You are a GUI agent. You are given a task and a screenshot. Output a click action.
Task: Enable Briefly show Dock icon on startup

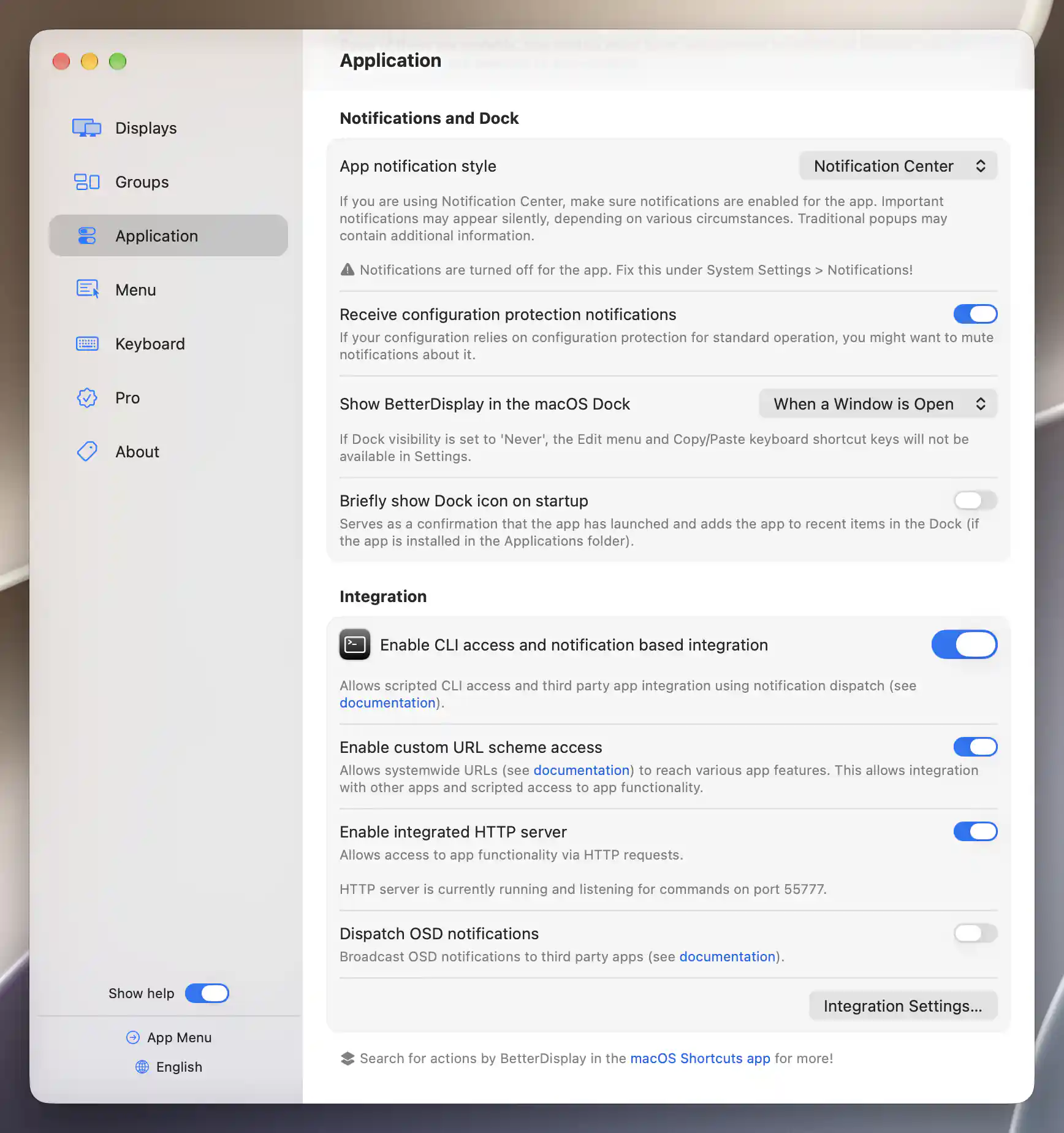[975, 500]
